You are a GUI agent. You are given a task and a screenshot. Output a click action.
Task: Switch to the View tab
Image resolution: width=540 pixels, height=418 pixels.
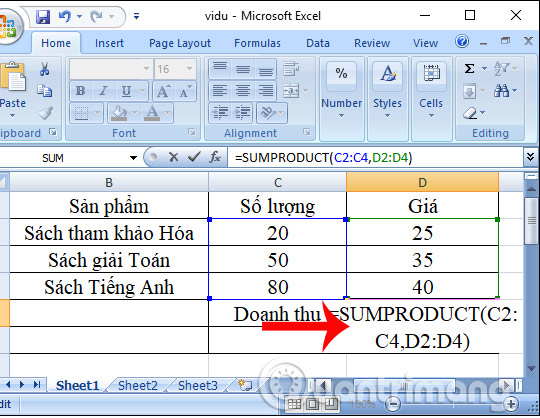pyautogui.click(x=425, y=43)
